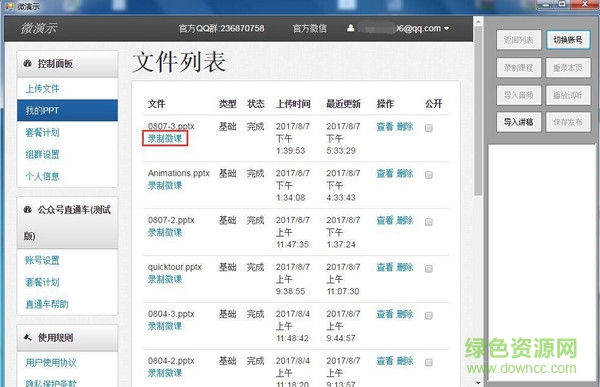
Task: Open 上传文件 in sidebar
Action: [42, 88]
